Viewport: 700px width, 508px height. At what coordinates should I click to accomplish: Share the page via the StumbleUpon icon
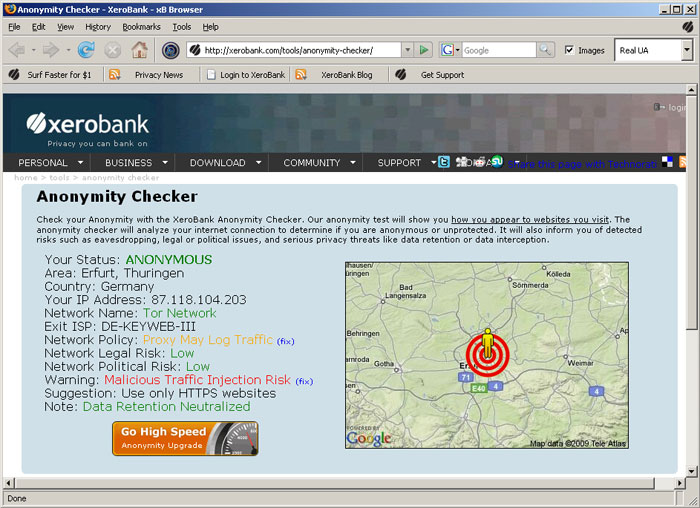point(496,161)
